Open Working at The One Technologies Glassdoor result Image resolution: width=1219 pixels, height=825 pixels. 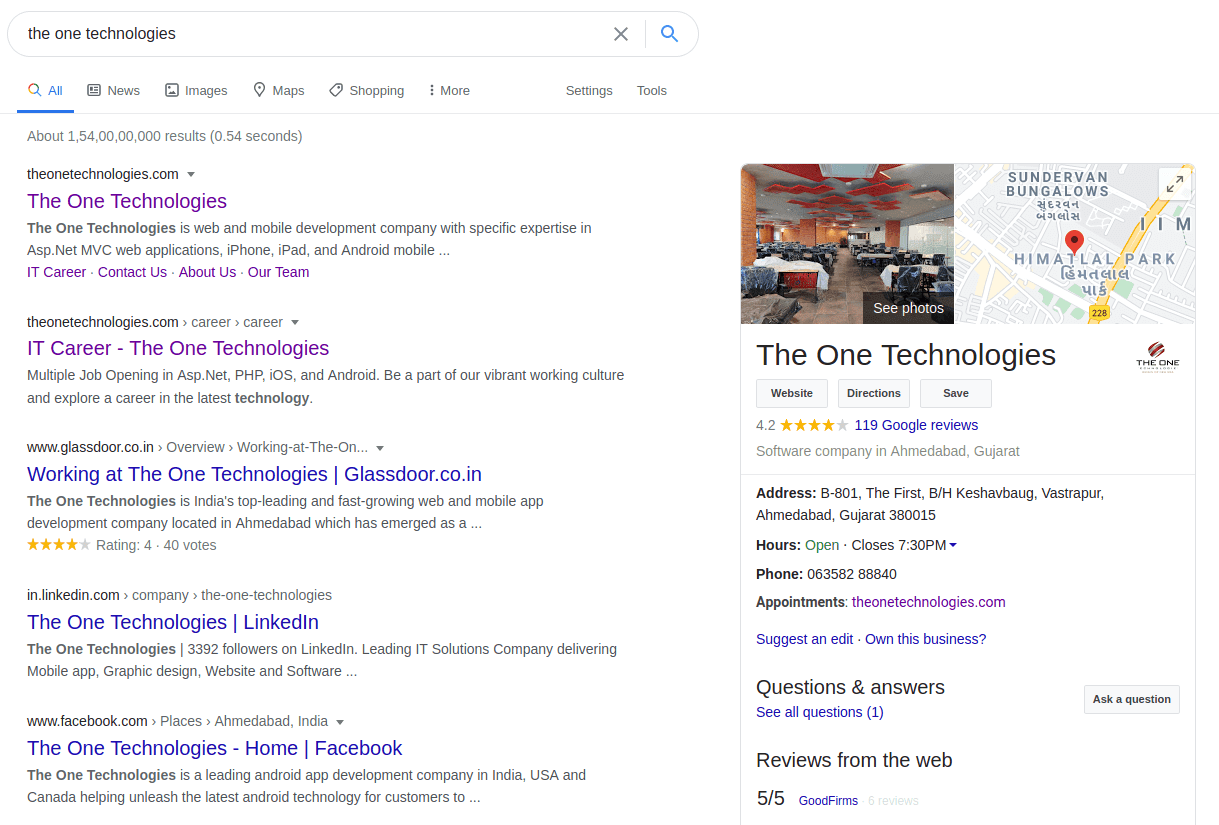tap(254, 474)
